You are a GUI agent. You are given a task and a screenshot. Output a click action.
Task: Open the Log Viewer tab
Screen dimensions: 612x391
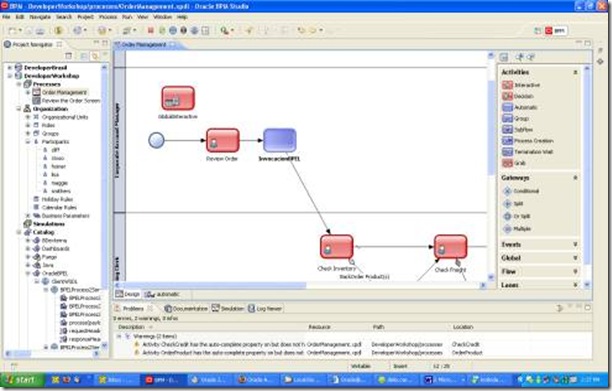coord(265,308)
